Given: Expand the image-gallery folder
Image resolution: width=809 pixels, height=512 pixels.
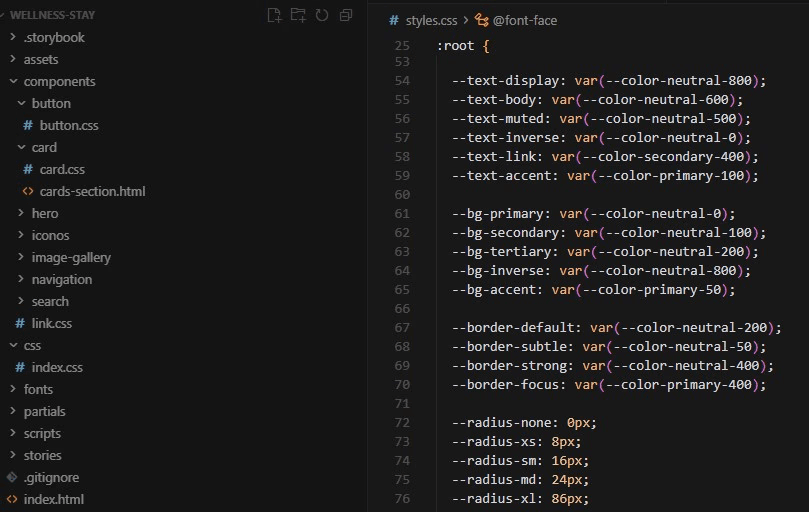Looking at the screenshot, I should [21, 257].
